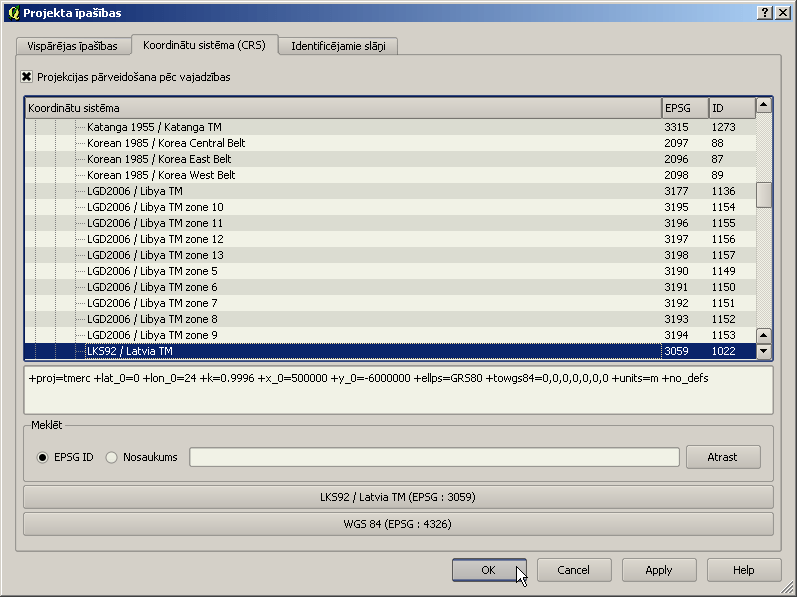The width and height of the screenshot is (797, 597).
Task: Select LGD2006 / Libya TM zone 13
Action: (390, 255)
